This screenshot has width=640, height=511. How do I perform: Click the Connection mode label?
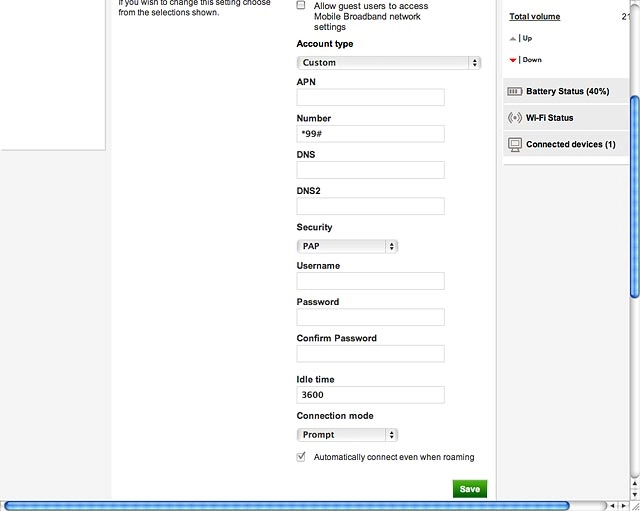335,416
